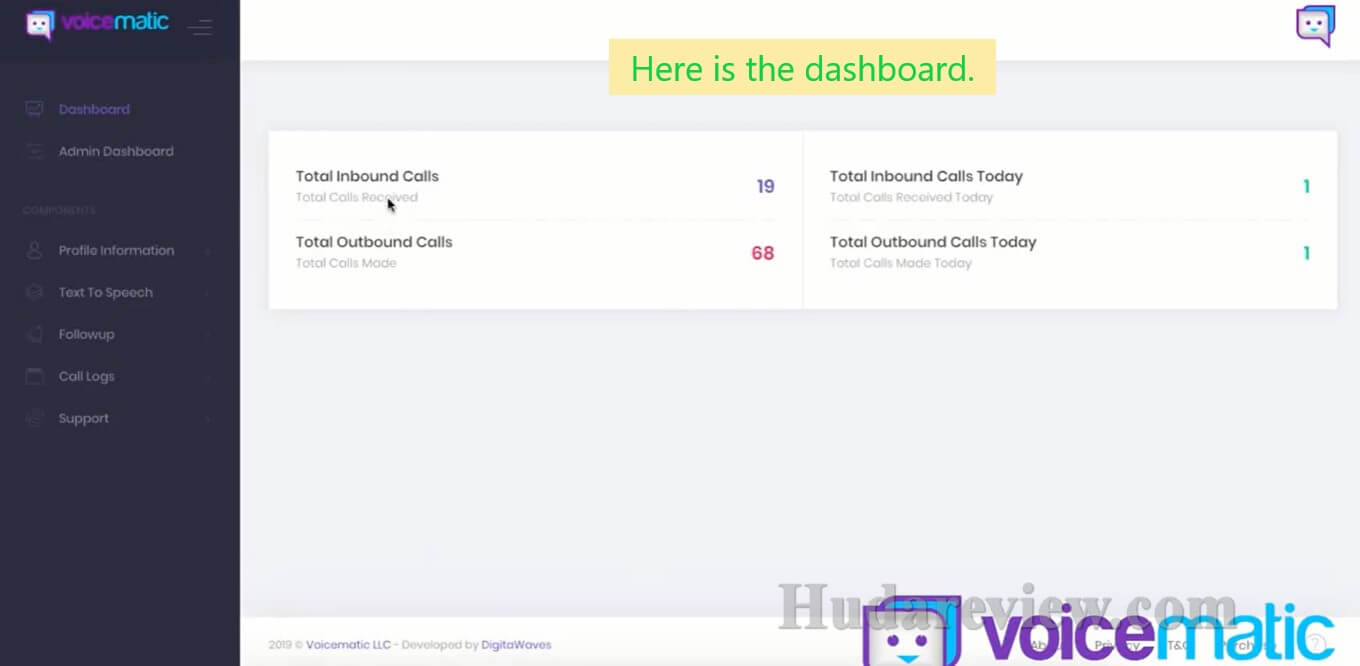Click the 'Total Inbound Calls' label beside 19
The width and height of the screenshot is (1360, 666).
(x=367, y=176)
